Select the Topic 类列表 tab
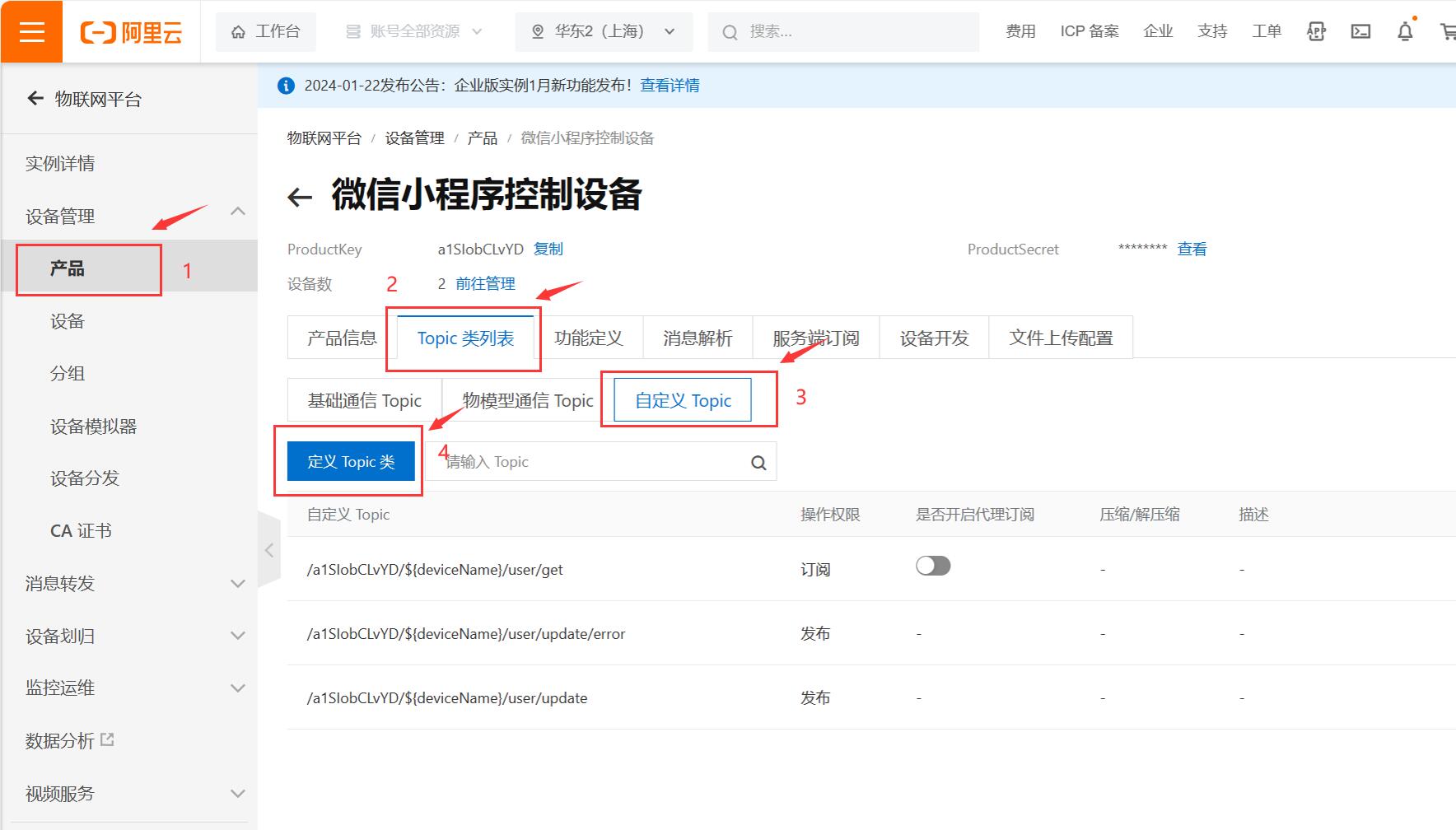 [465, 338]
